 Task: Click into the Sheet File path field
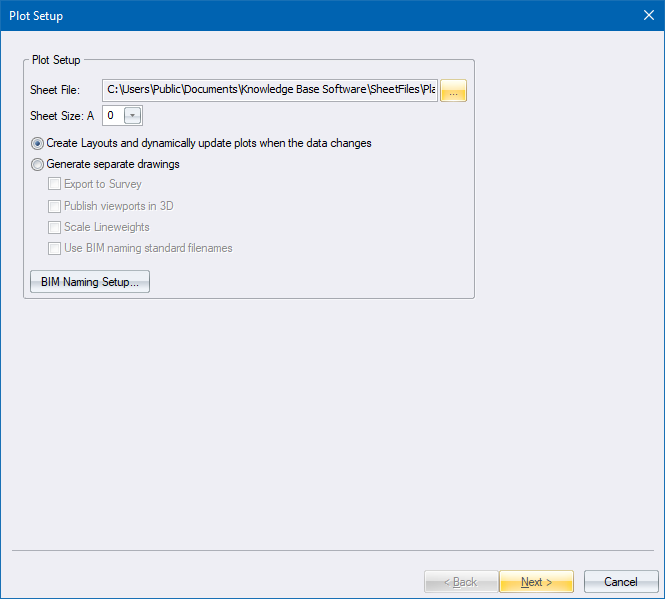(x=270, y=91)
